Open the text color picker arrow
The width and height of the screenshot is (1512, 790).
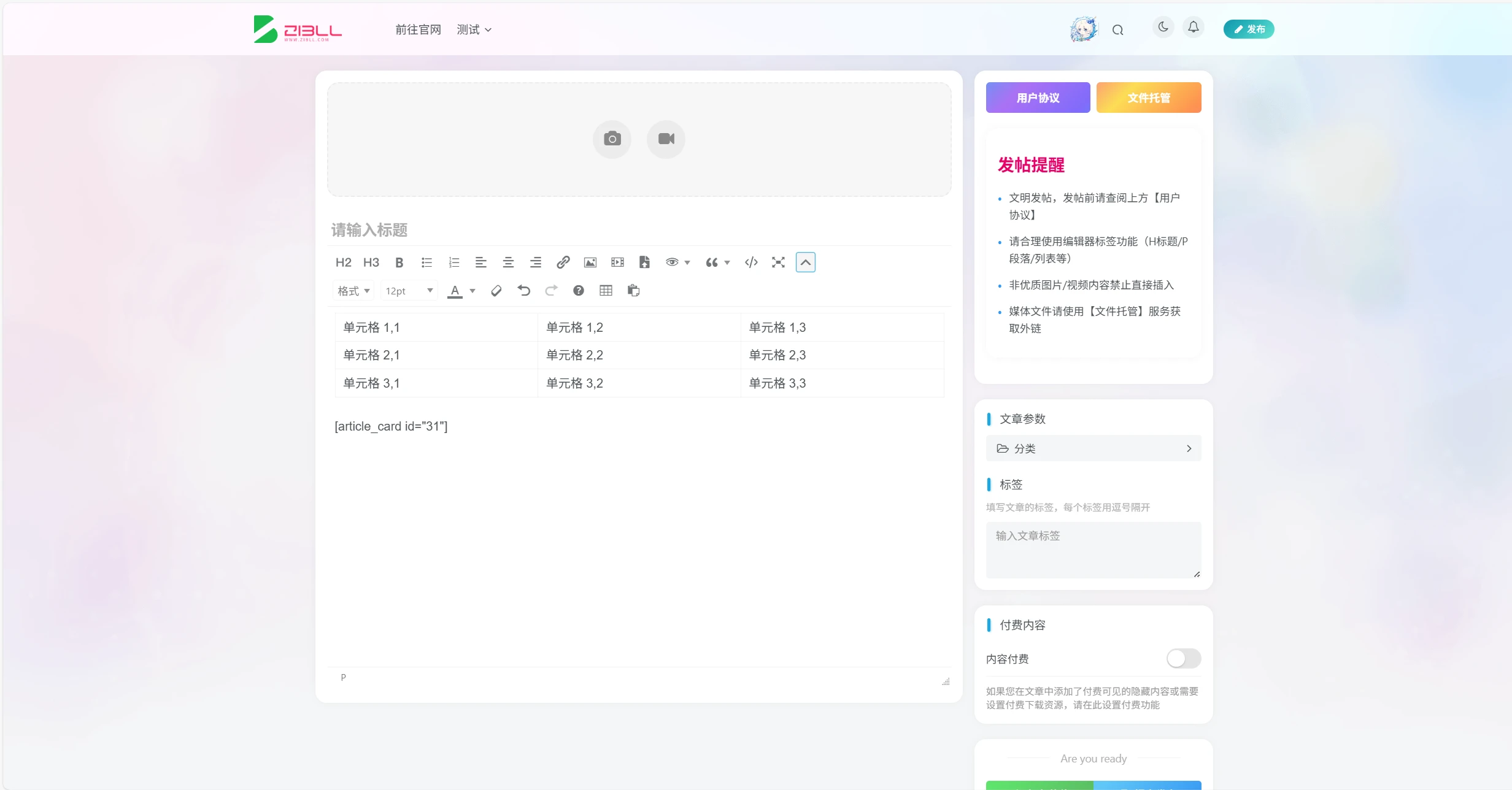[472, 291]
